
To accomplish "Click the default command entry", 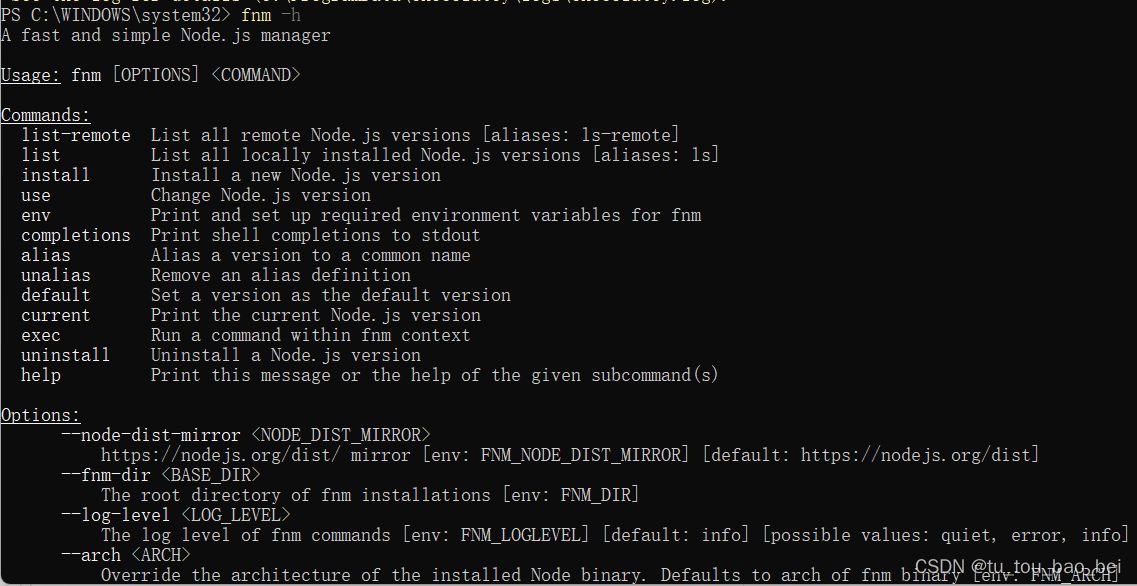I will point(55,296).
